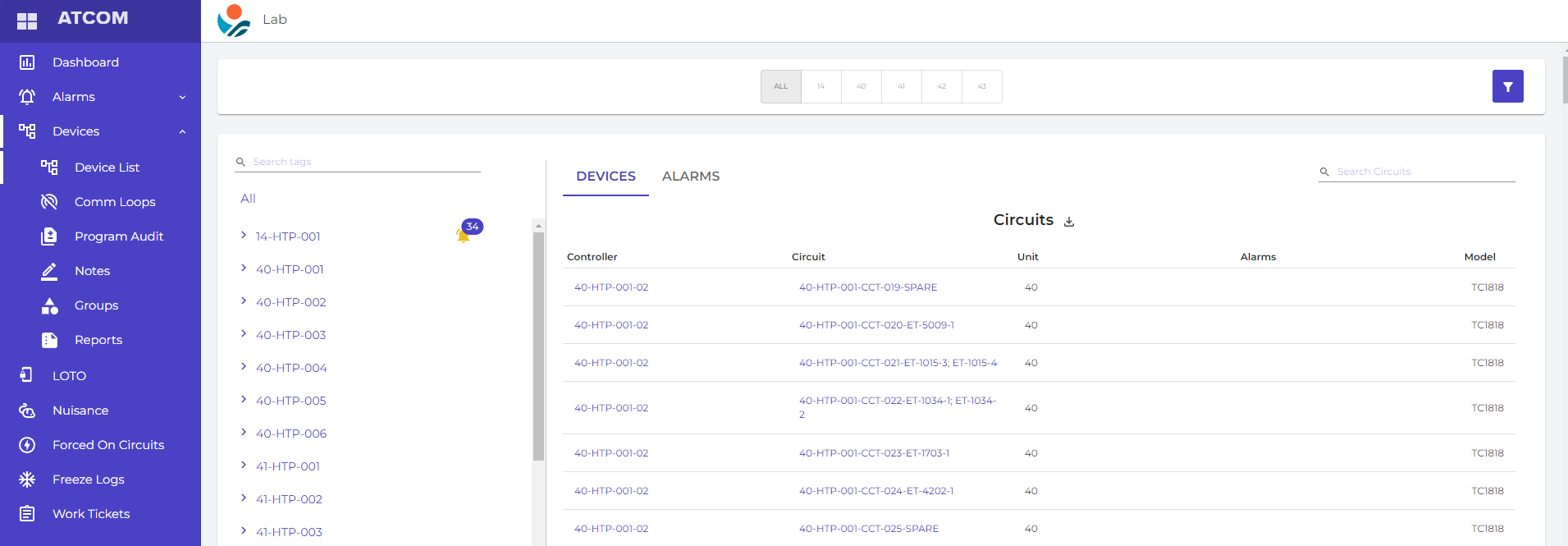1568x546 pixels.
Task: Go to Freeze Logs section
Action: pos(88,479)
